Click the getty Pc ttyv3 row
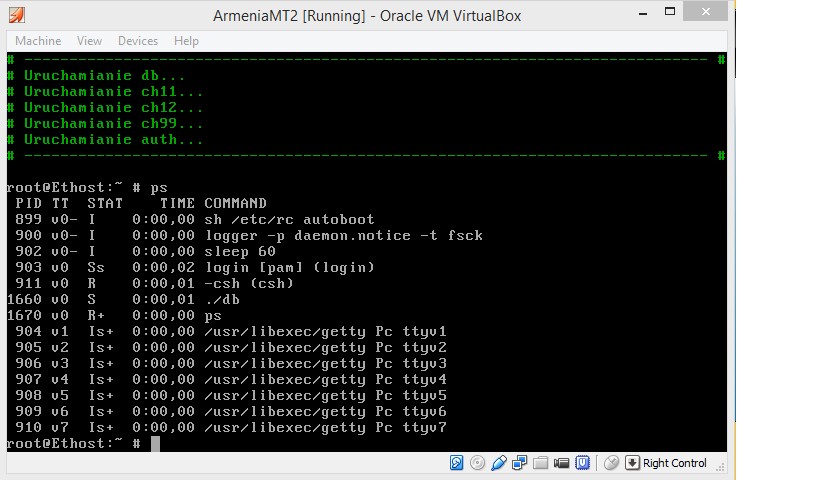819x480 pixels. (x=230, y=364)
